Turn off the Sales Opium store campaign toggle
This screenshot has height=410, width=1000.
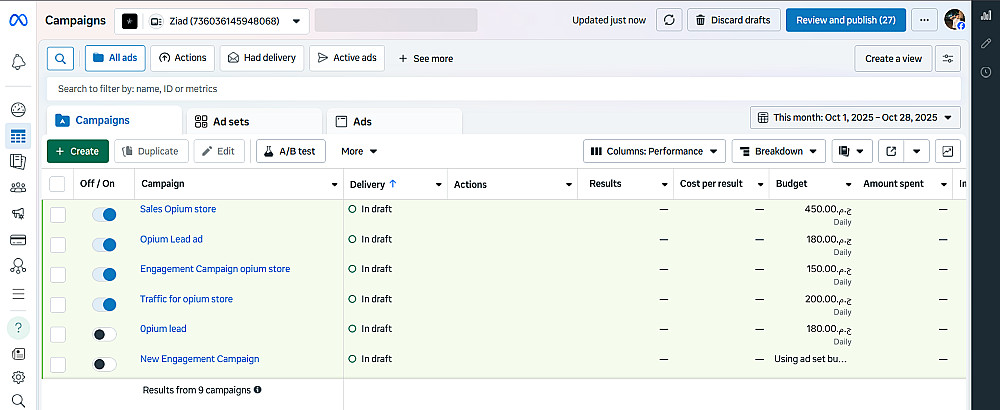(x=104, y=214)
